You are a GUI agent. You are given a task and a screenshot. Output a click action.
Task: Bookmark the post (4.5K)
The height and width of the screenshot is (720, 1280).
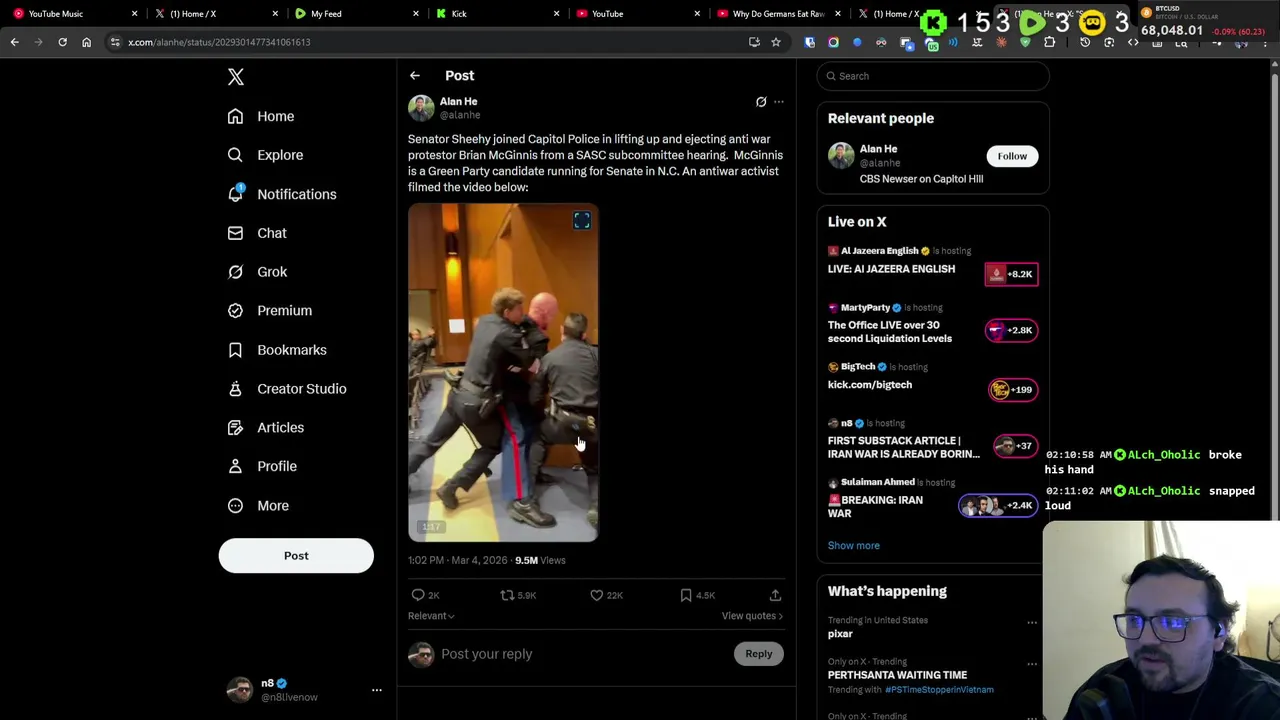click(697, 595)
